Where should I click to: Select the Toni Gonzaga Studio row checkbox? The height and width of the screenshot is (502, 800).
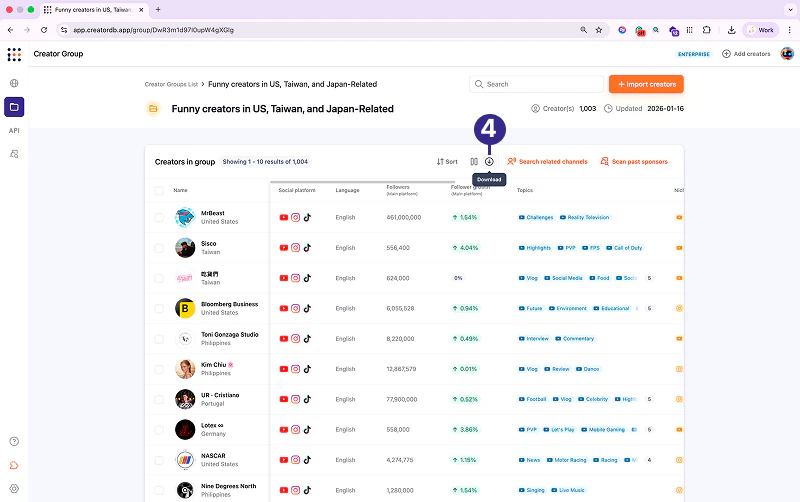[x=159, y=339]
